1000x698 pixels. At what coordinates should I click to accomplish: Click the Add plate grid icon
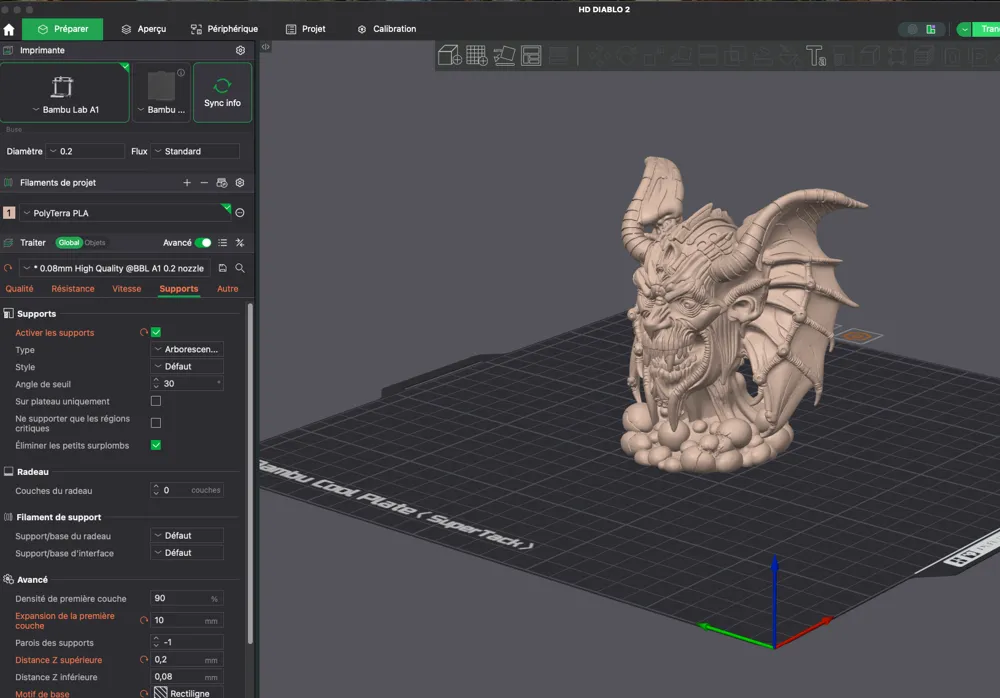pyautogui.click(x=476, y=56)
